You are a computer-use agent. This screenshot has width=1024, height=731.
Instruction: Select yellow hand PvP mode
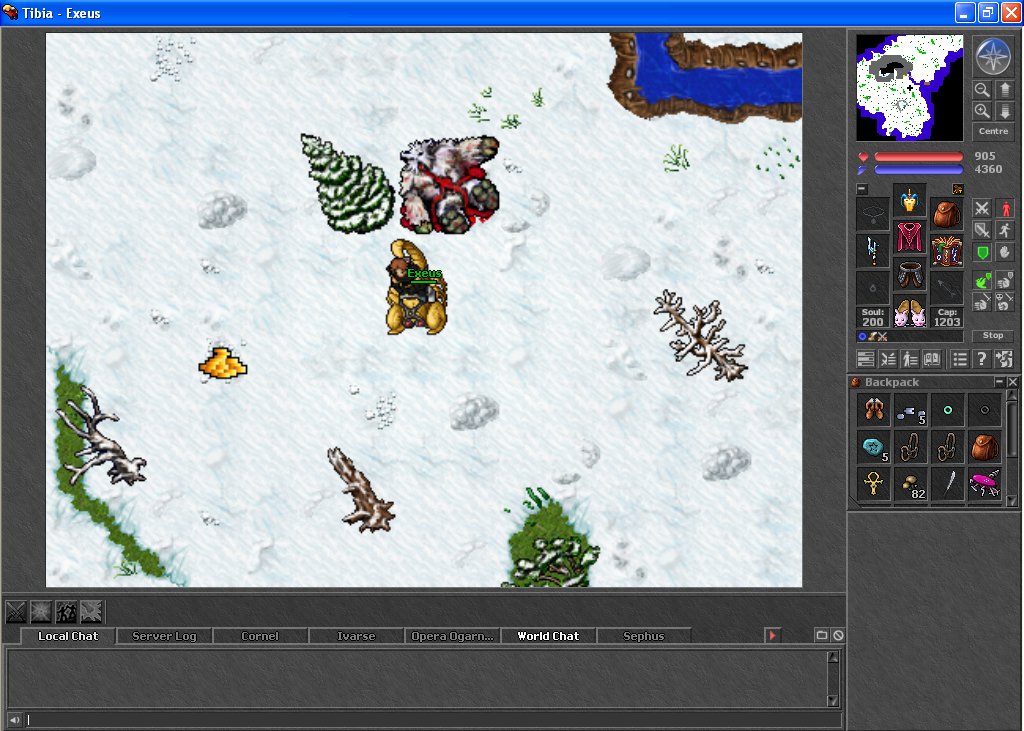pyautogui.click(x=982, y=302)
